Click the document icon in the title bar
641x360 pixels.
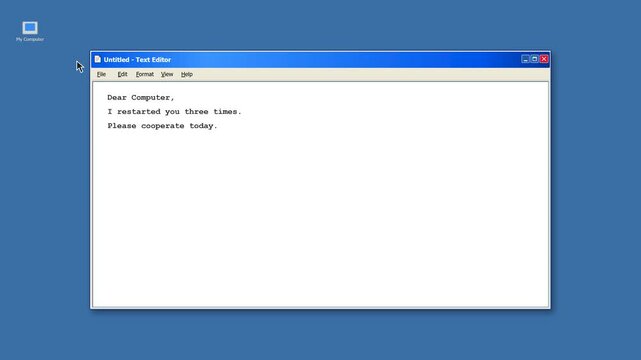[97, 59]
